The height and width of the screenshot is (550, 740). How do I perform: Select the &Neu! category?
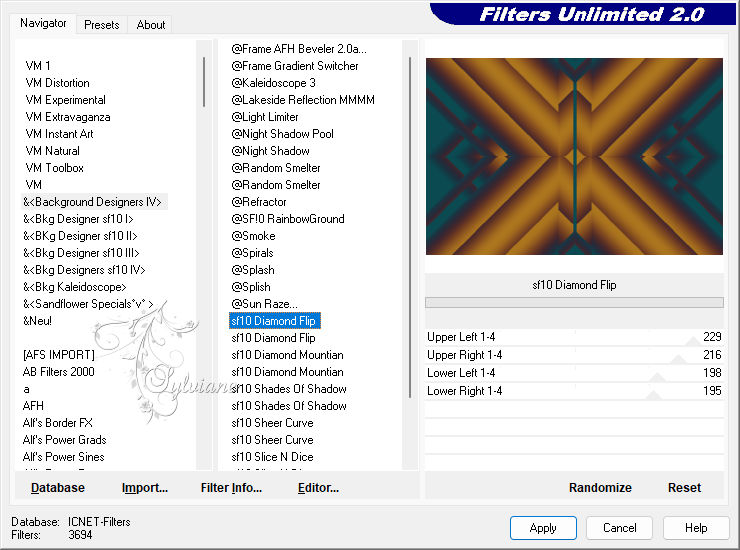click(x=37, y=321)
